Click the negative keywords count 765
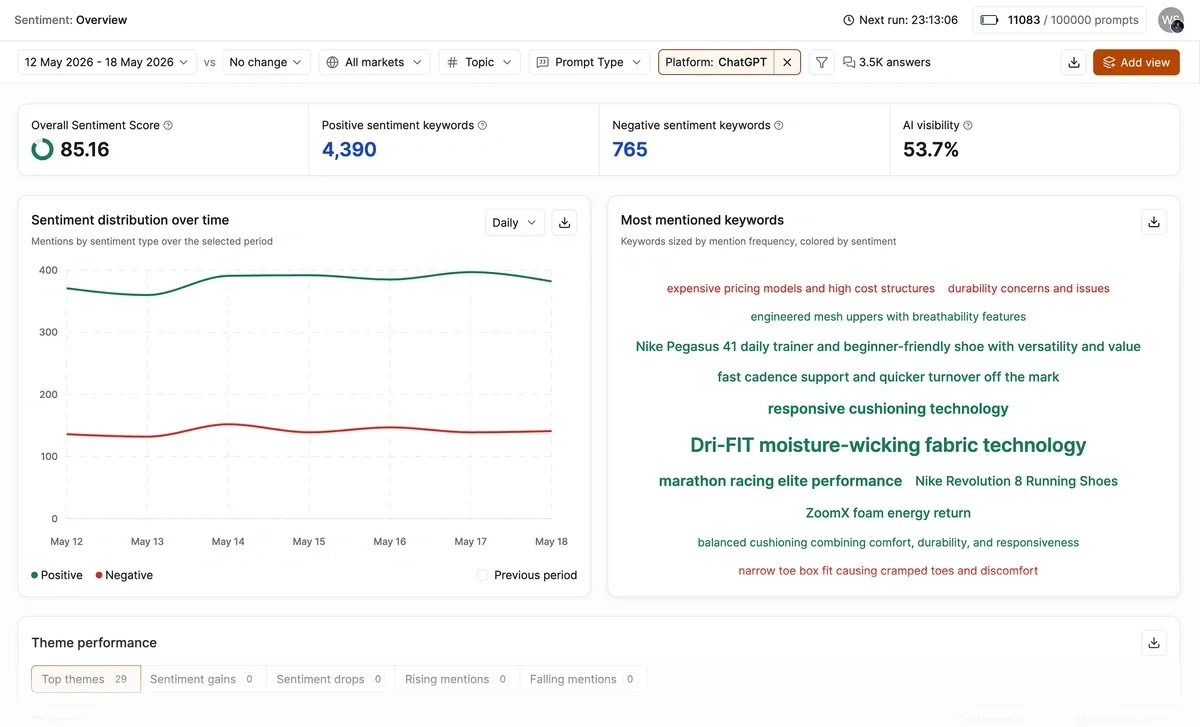 coord(630,150)
